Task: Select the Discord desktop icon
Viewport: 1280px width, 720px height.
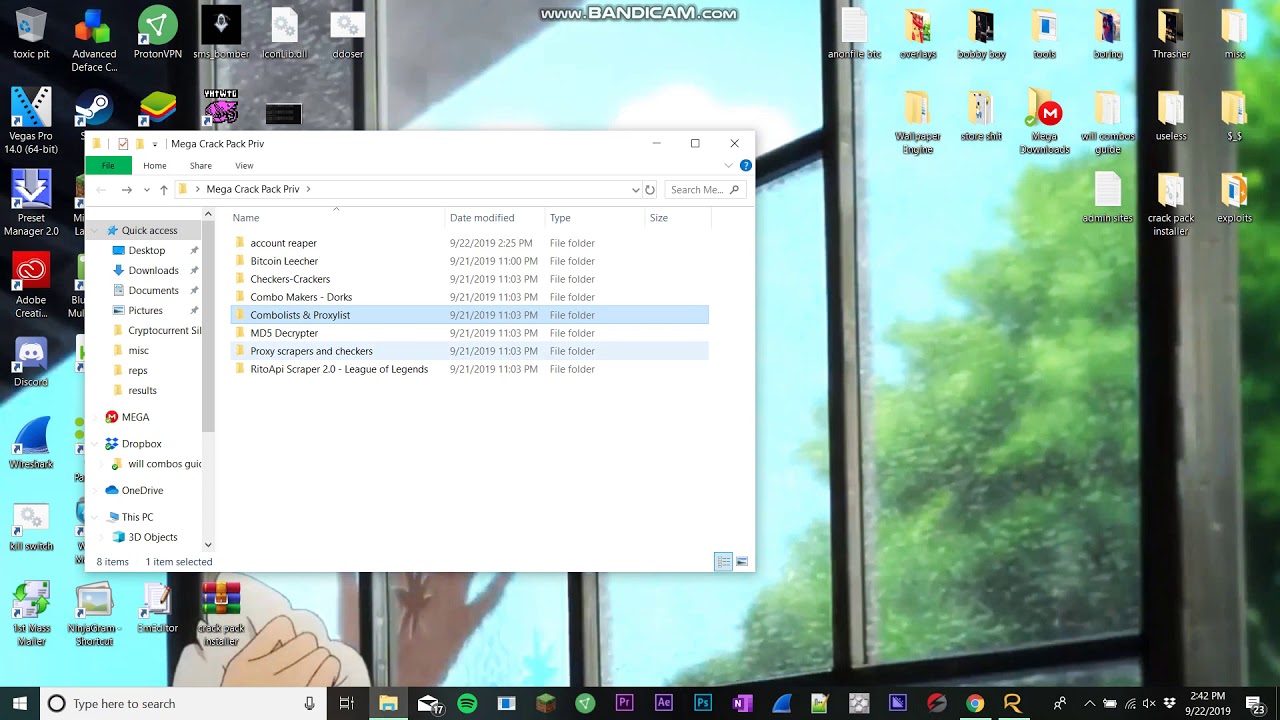Action: coord(31,362)
